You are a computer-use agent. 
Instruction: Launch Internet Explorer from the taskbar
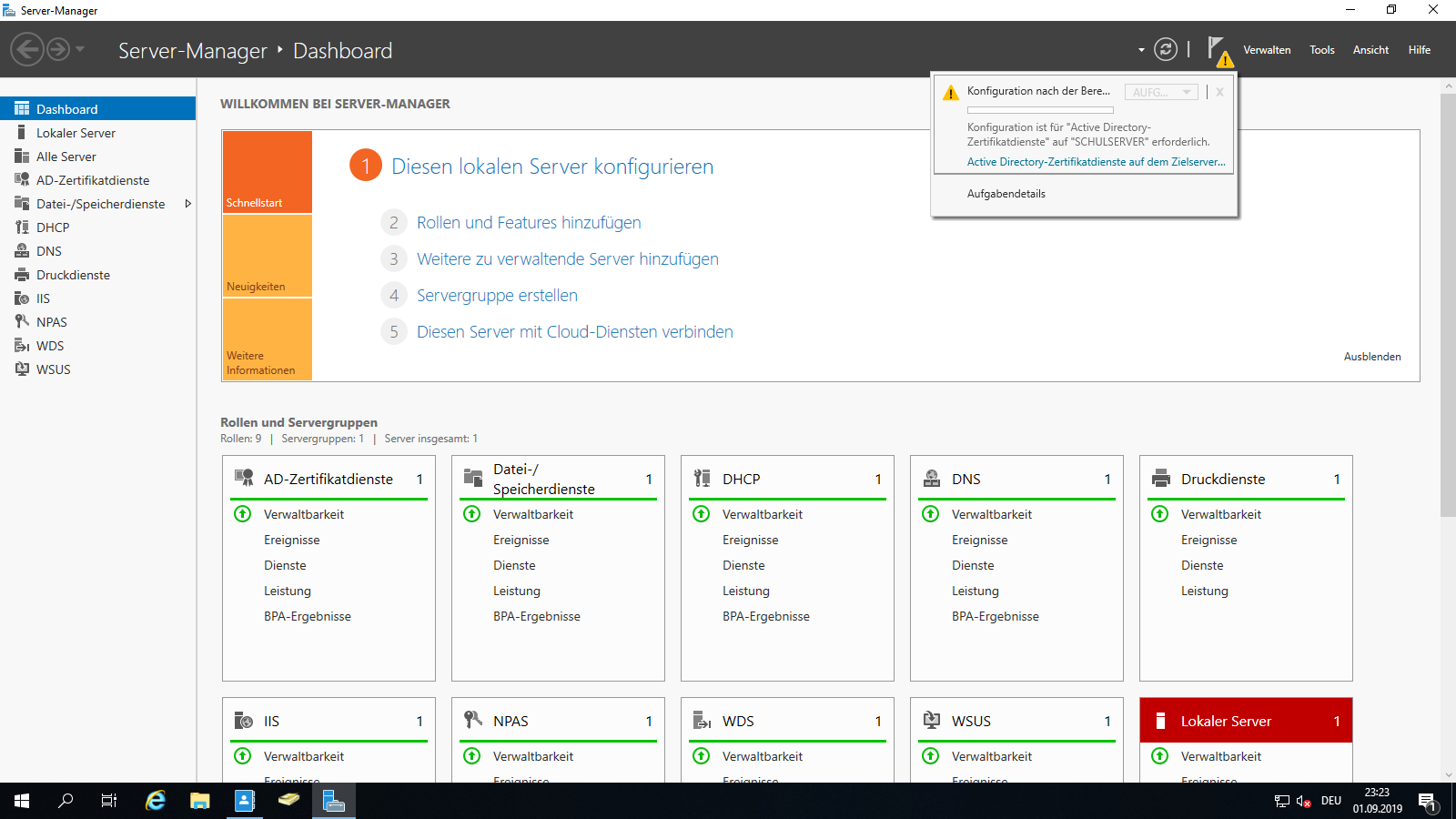click(x=156, y=801)
